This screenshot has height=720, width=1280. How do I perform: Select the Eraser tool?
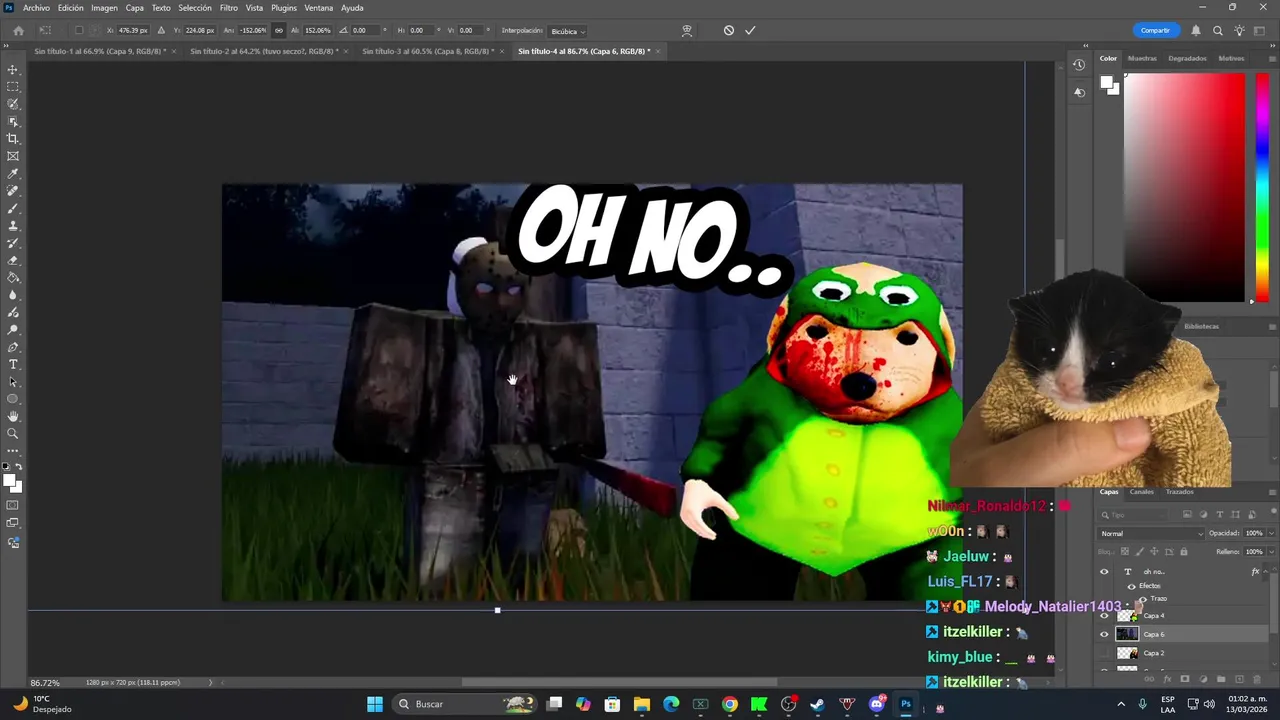(13, 260)
